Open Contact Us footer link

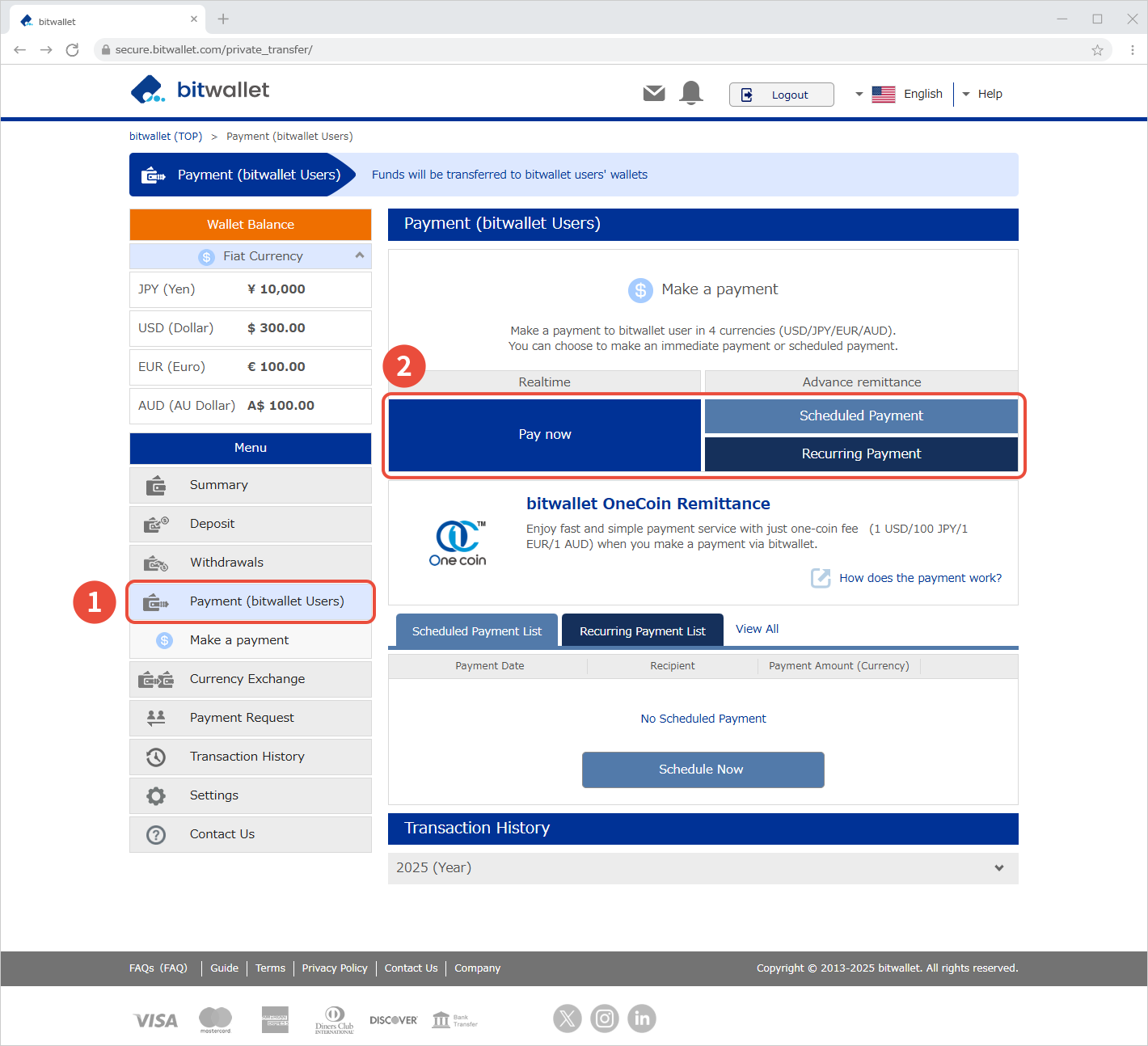click(x=412, y=968)
